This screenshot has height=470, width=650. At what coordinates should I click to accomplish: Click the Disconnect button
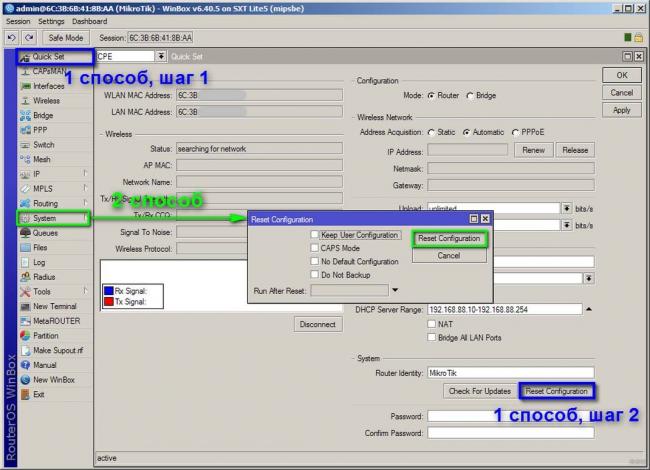[x=318, y=325]
